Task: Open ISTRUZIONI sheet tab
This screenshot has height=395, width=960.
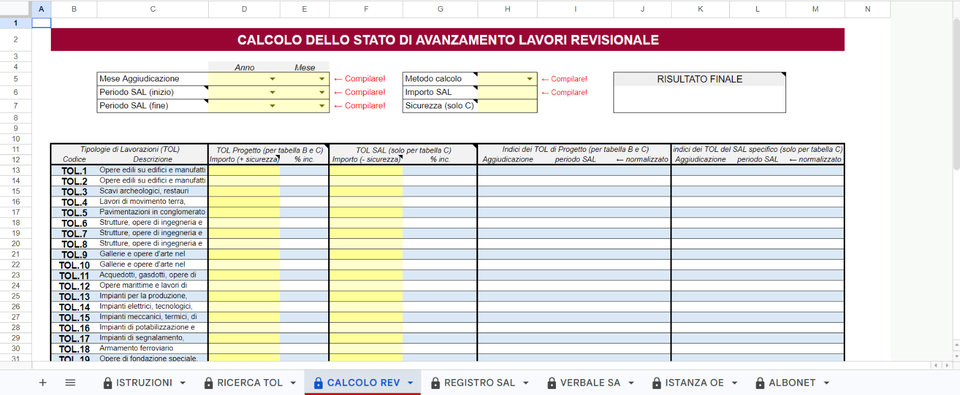Action: tap(144, 383)
